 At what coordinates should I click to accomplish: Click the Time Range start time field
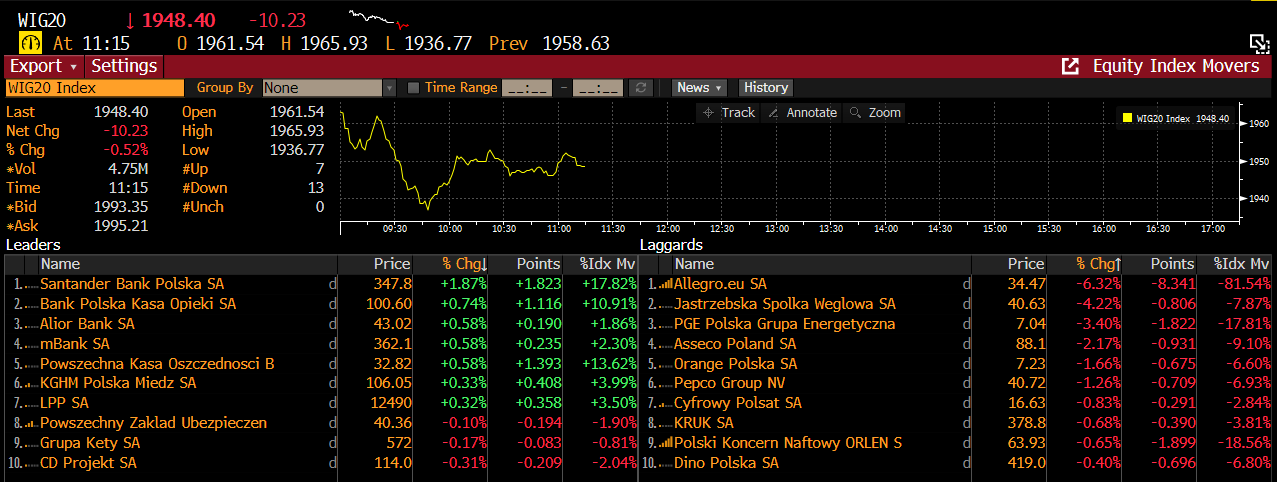coord(526,88)
